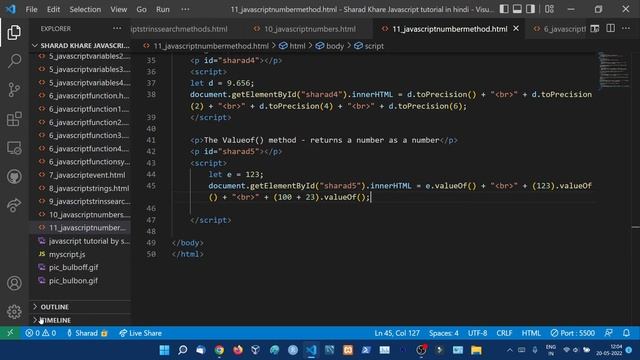This screenshot has width=640, height=360.
Task: Open the Search view in activity bar
Action: pos(14,61)
